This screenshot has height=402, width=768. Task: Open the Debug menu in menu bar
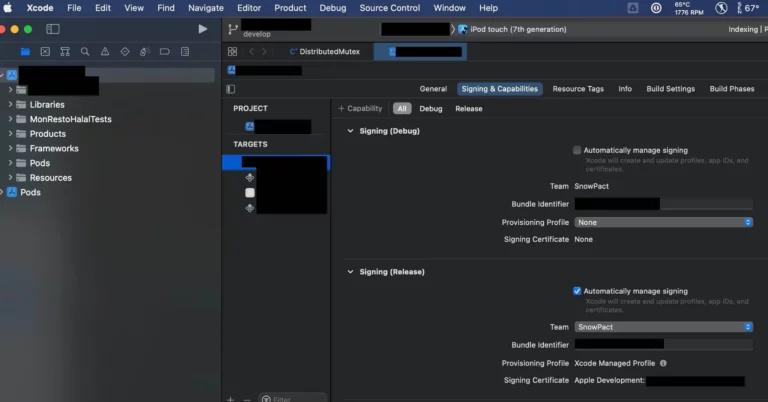point(333,8)
